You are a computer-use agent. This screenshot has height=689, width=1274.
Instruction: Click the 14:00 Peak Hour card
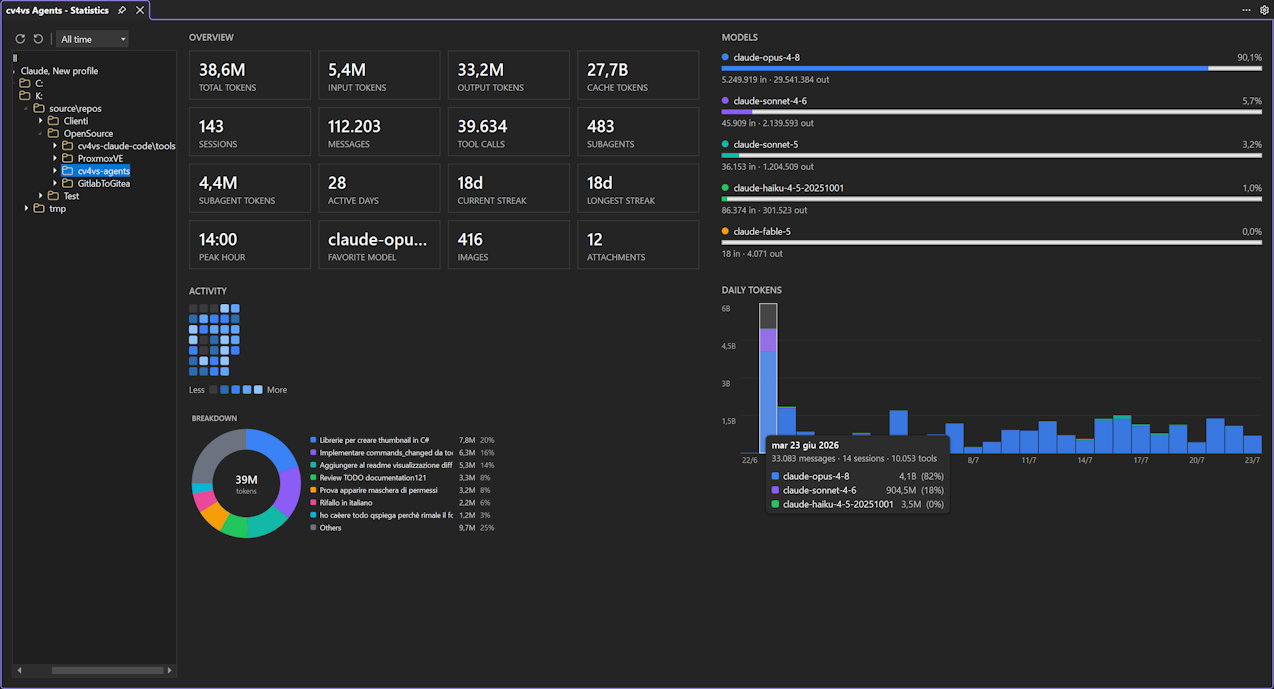tap(249, 245)
